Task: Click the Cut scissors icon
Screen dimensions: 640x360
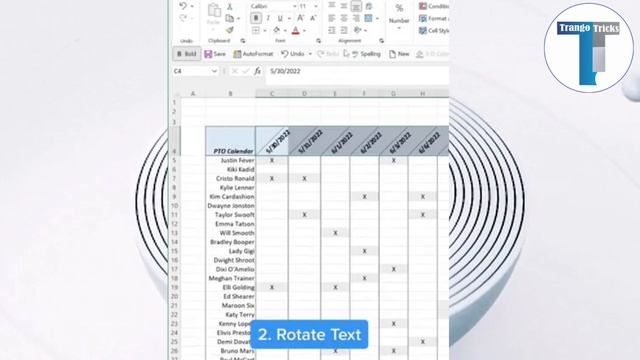Action: [x=230, y=6]
